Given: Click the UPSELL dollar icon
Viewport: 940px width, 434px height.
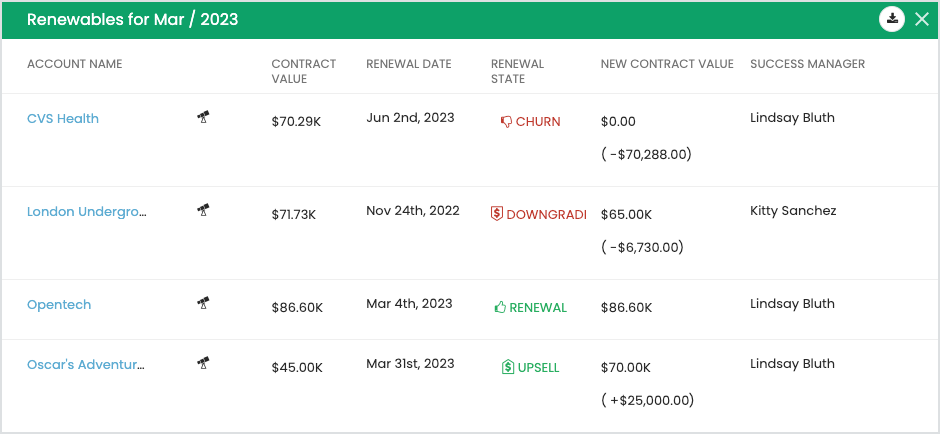Looking at the screenshot, I should (507, 368).
